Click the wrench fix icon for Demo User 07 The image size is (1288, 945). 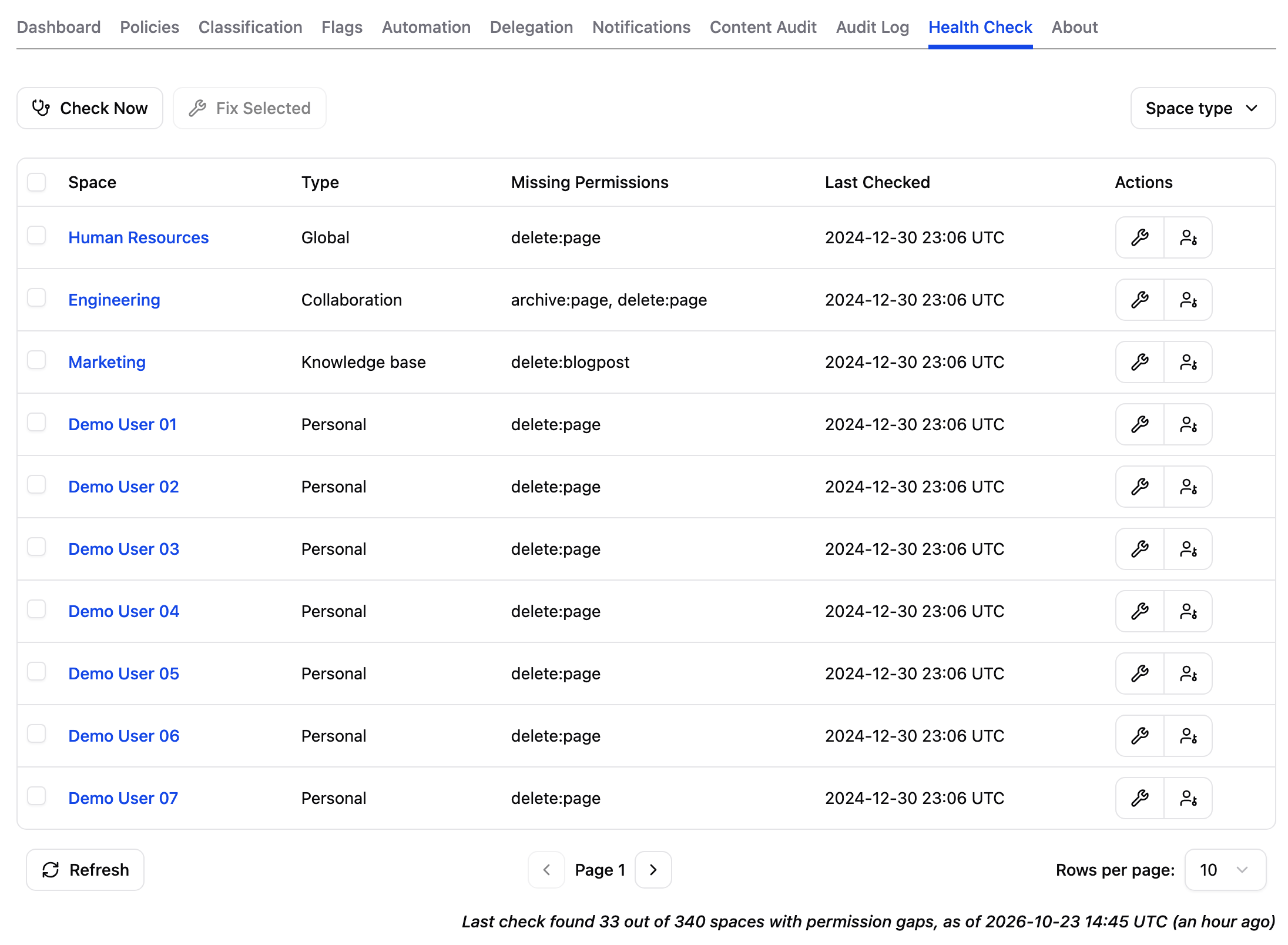tap(1140, 798)
